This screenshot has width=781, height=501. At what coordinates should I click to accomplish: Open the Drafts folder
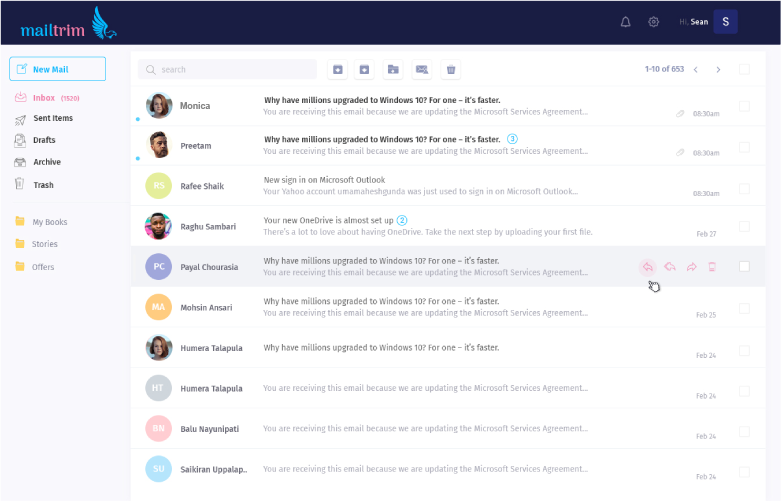pos(35,140)
